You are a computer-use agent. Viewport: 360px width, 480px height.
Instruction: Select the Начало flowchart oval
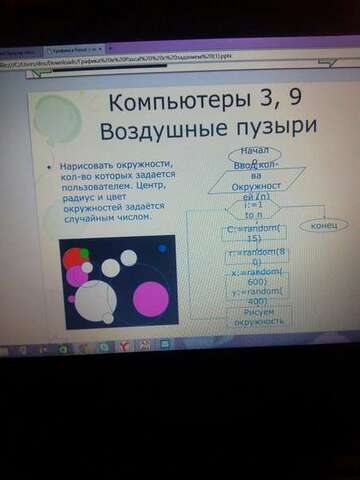pyautogui.click(x=255, y=154)
